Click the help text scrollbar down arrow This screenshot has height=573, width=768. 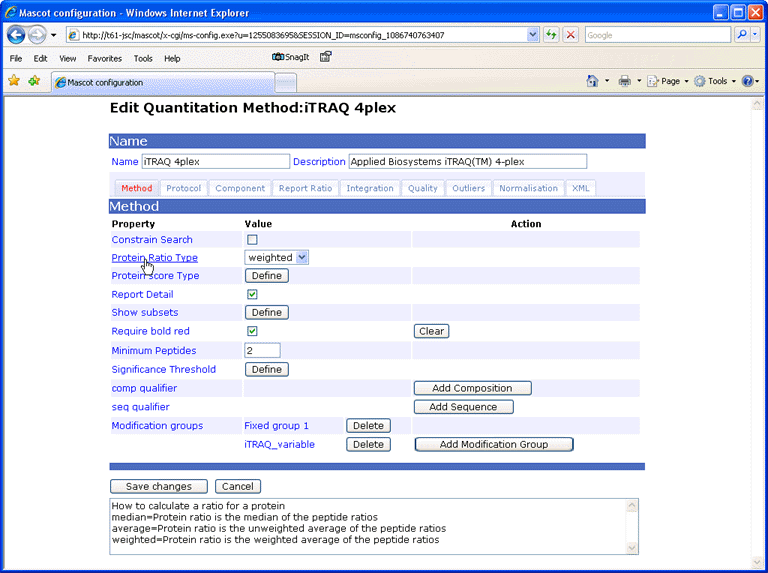tap(632, 547)
